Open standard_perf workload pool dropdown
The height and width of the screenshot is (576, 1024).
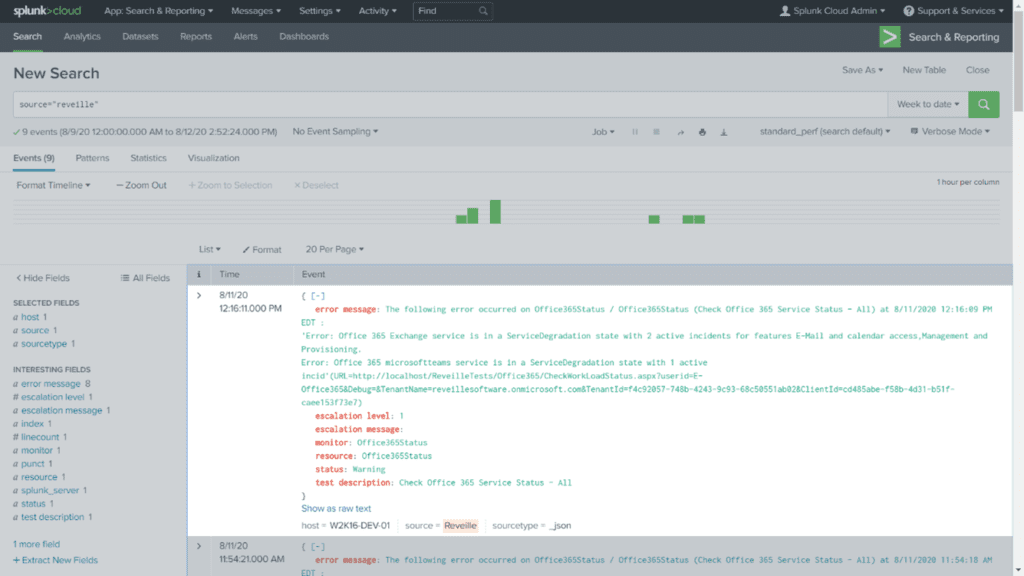(x=825, y=131)
